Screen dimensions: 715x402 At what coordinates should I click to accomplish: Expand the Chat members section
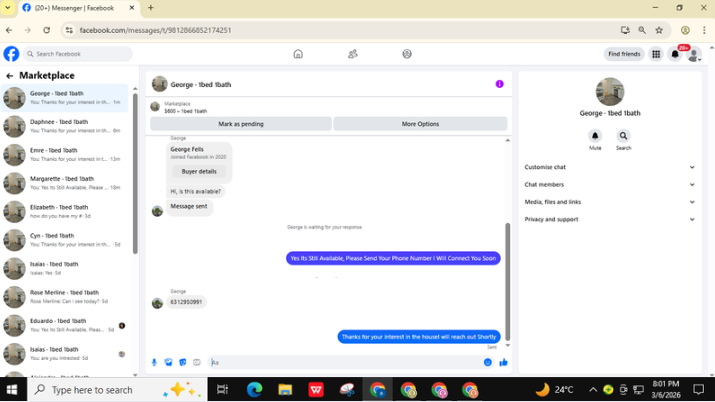610,185
